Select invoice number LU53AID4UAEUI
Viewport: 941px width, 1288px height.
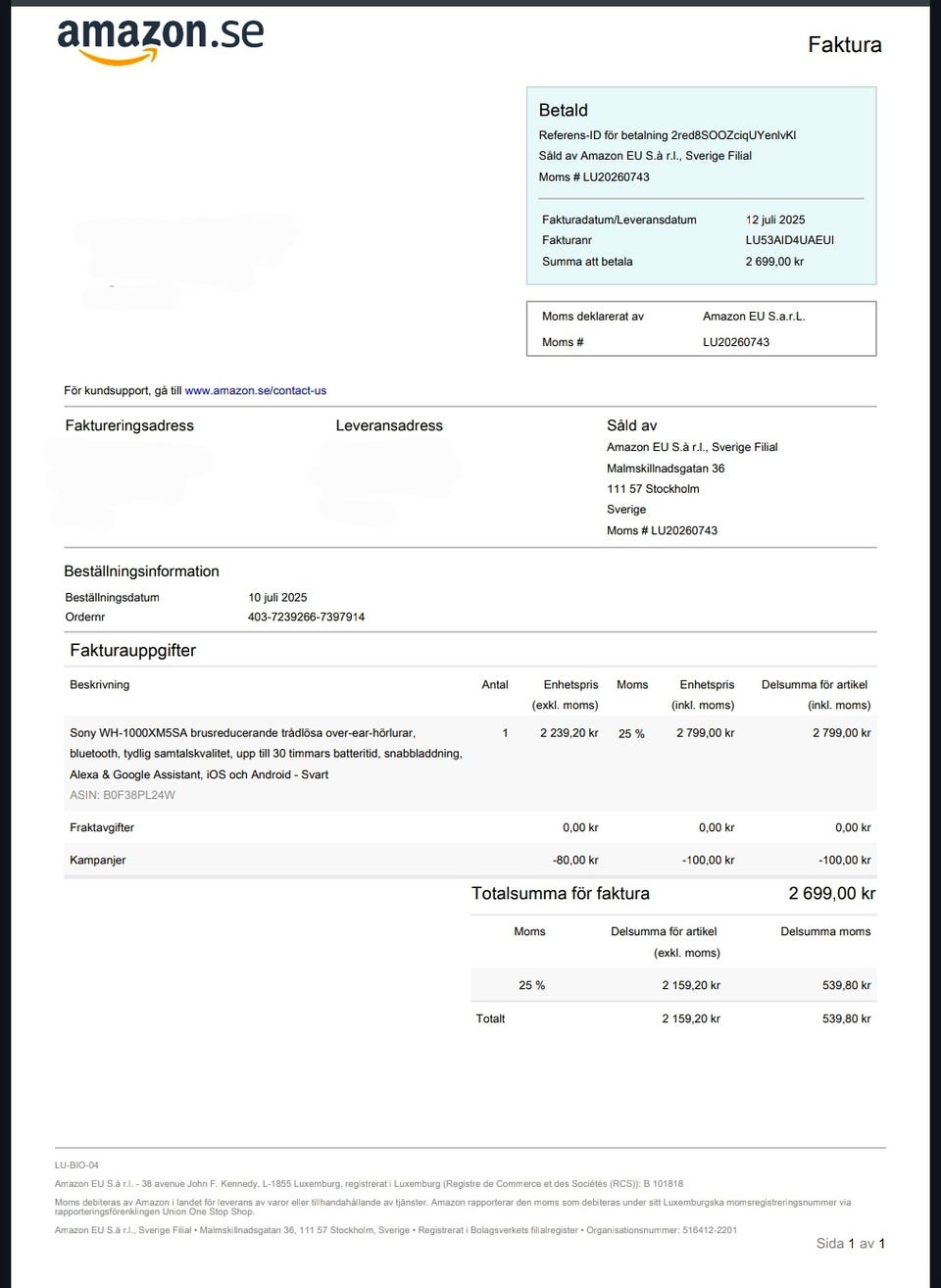[x=790, y=240]
